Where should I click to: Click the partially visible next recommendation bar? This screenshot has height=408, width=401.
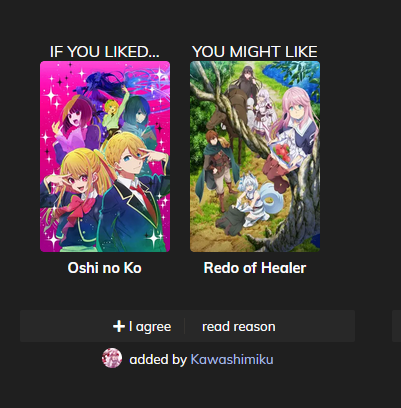(397, 326)
